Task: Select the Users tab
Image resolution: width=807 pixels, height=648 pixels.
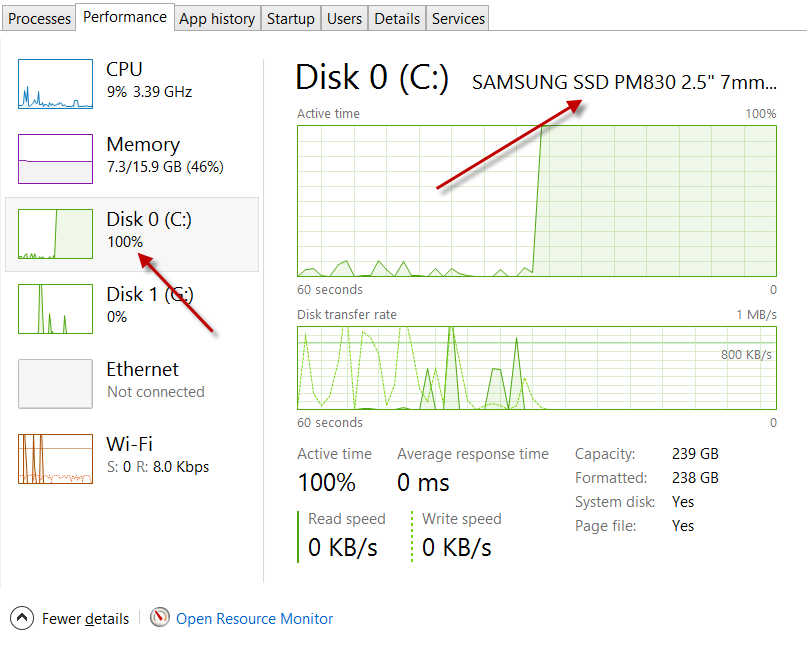Action: pyautogui.click(x=344, y=17)
